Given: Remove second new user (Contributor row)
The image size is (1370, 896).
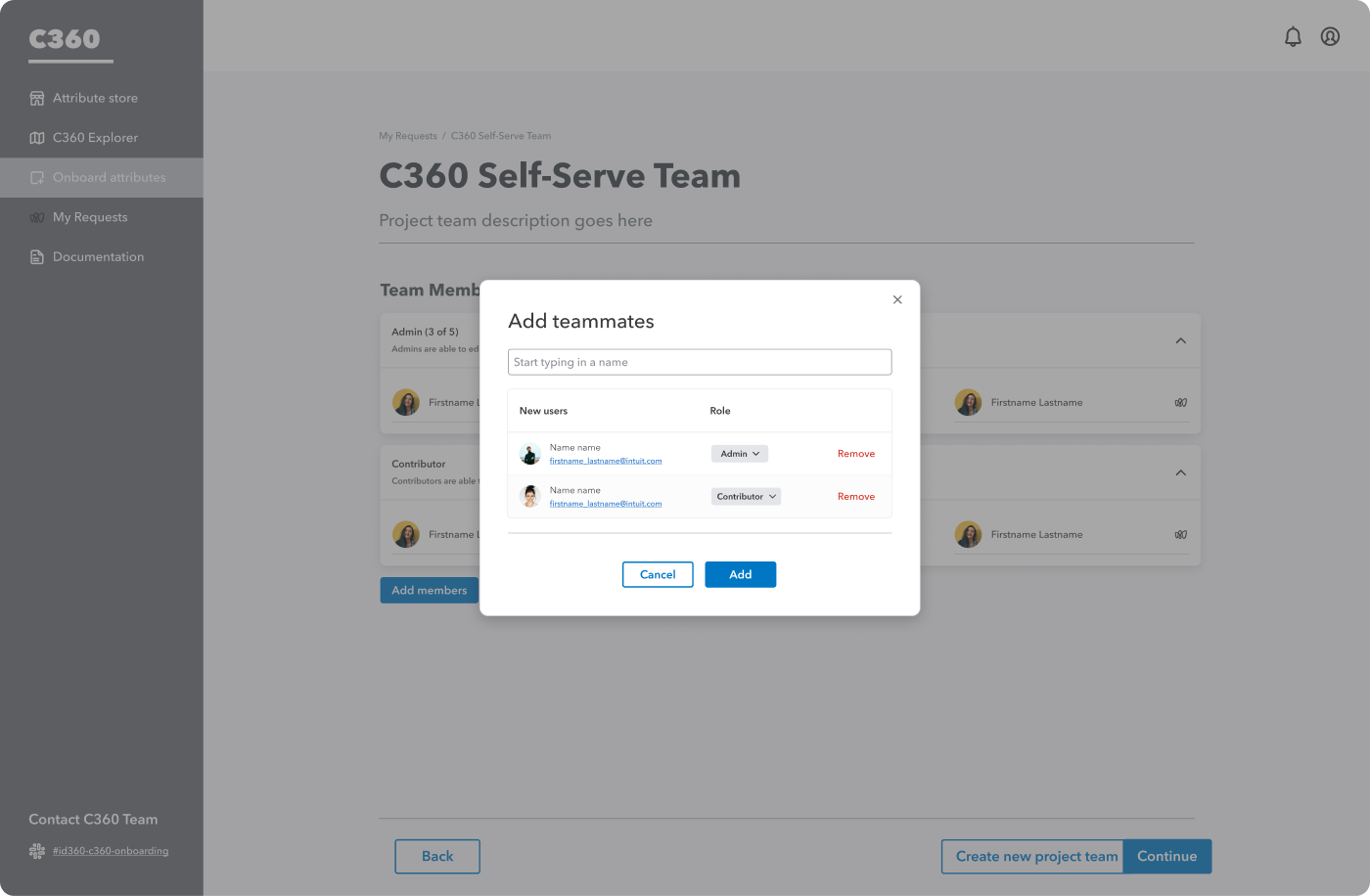Looking at the screenshot, I should [x=856, y=497].
